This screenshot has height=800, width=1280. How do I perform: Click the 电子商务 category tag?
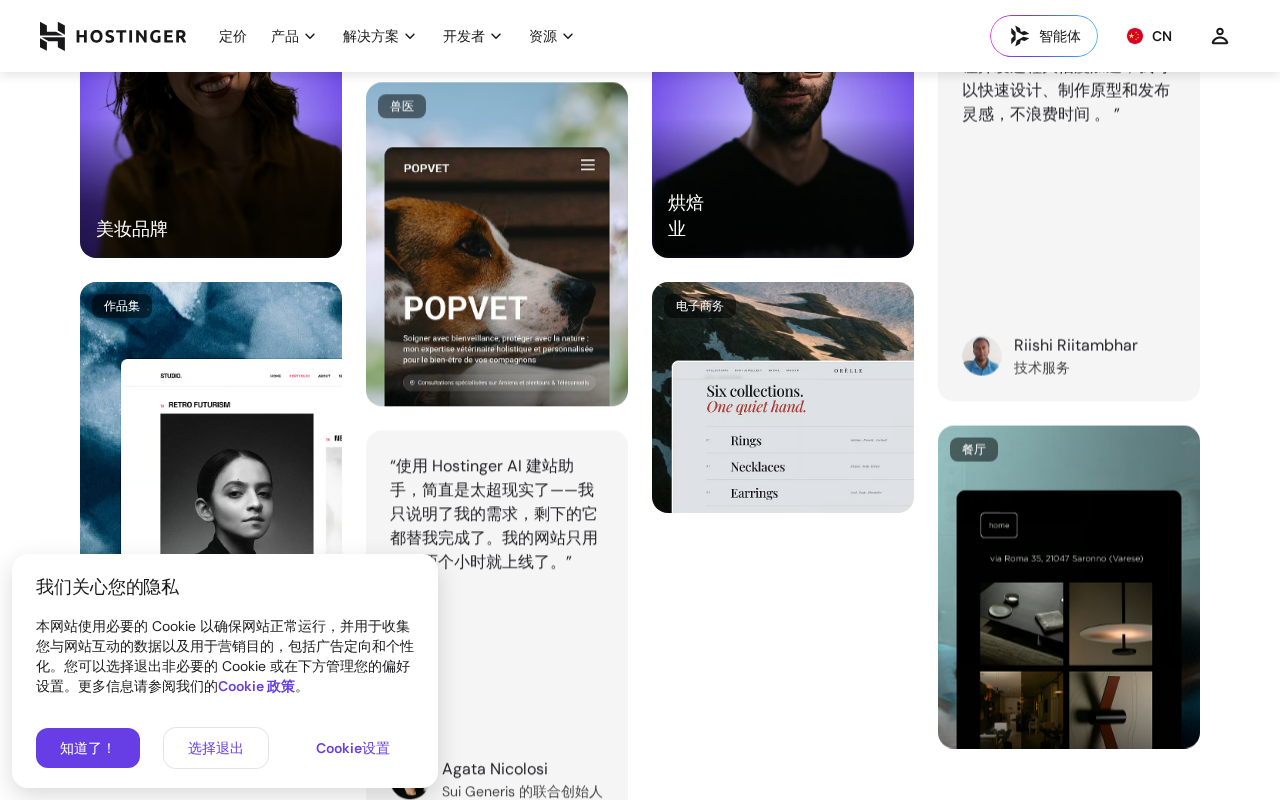pyautogui.click(x=699, y=306)
